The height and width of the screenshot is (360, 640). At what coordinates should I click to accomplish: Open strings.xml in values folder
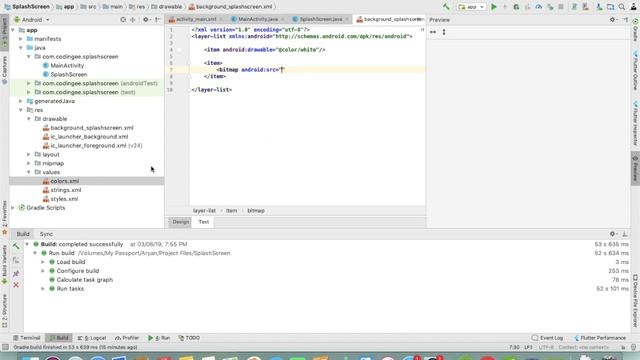(x=66, y=190)
